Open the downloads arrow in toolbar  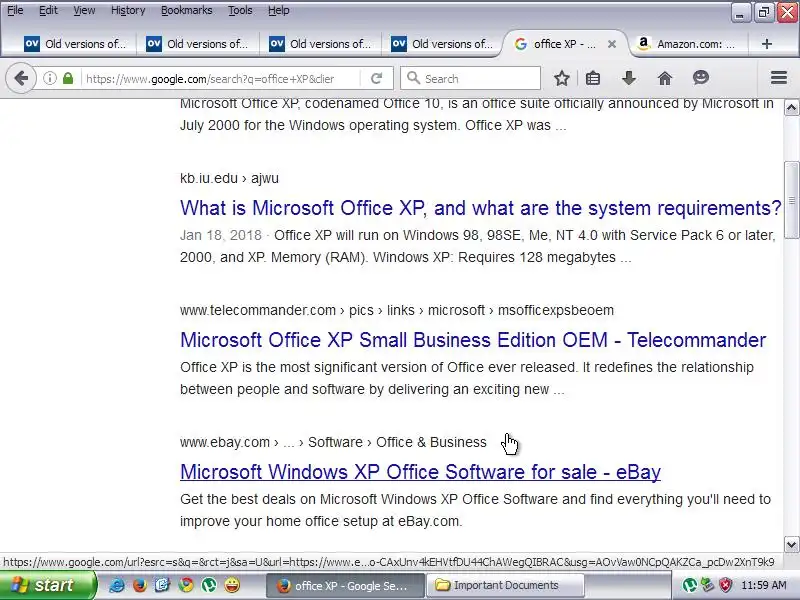coord(629,78)
